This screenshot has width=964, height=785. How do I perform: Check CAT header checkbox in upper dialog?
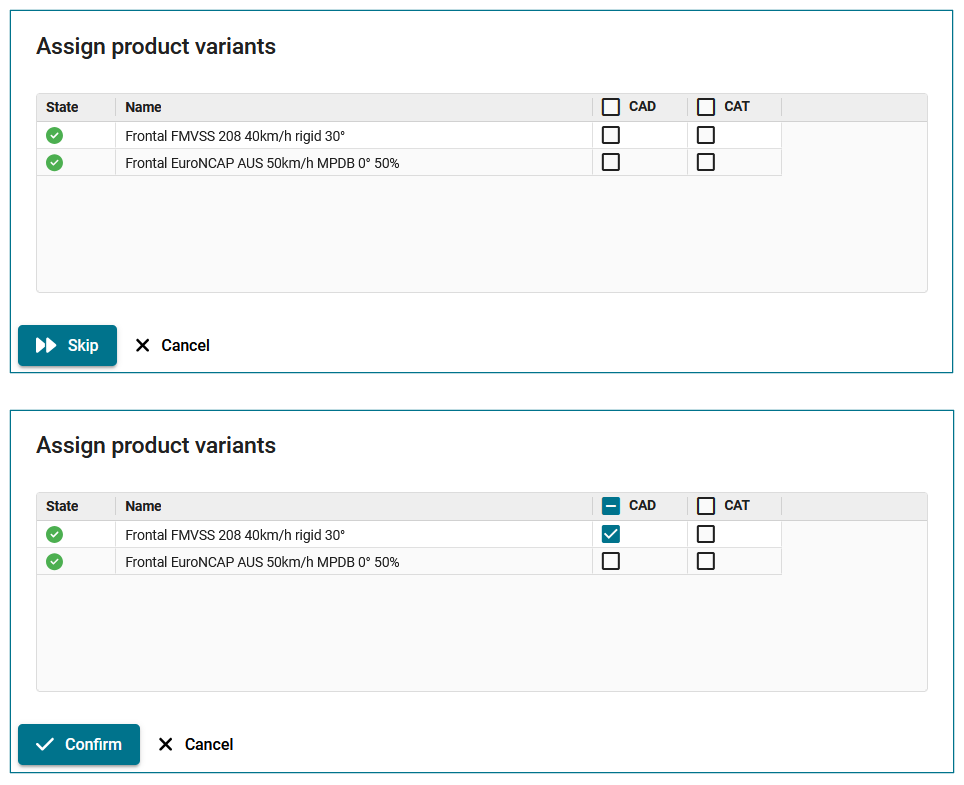(x=706, y=107)
